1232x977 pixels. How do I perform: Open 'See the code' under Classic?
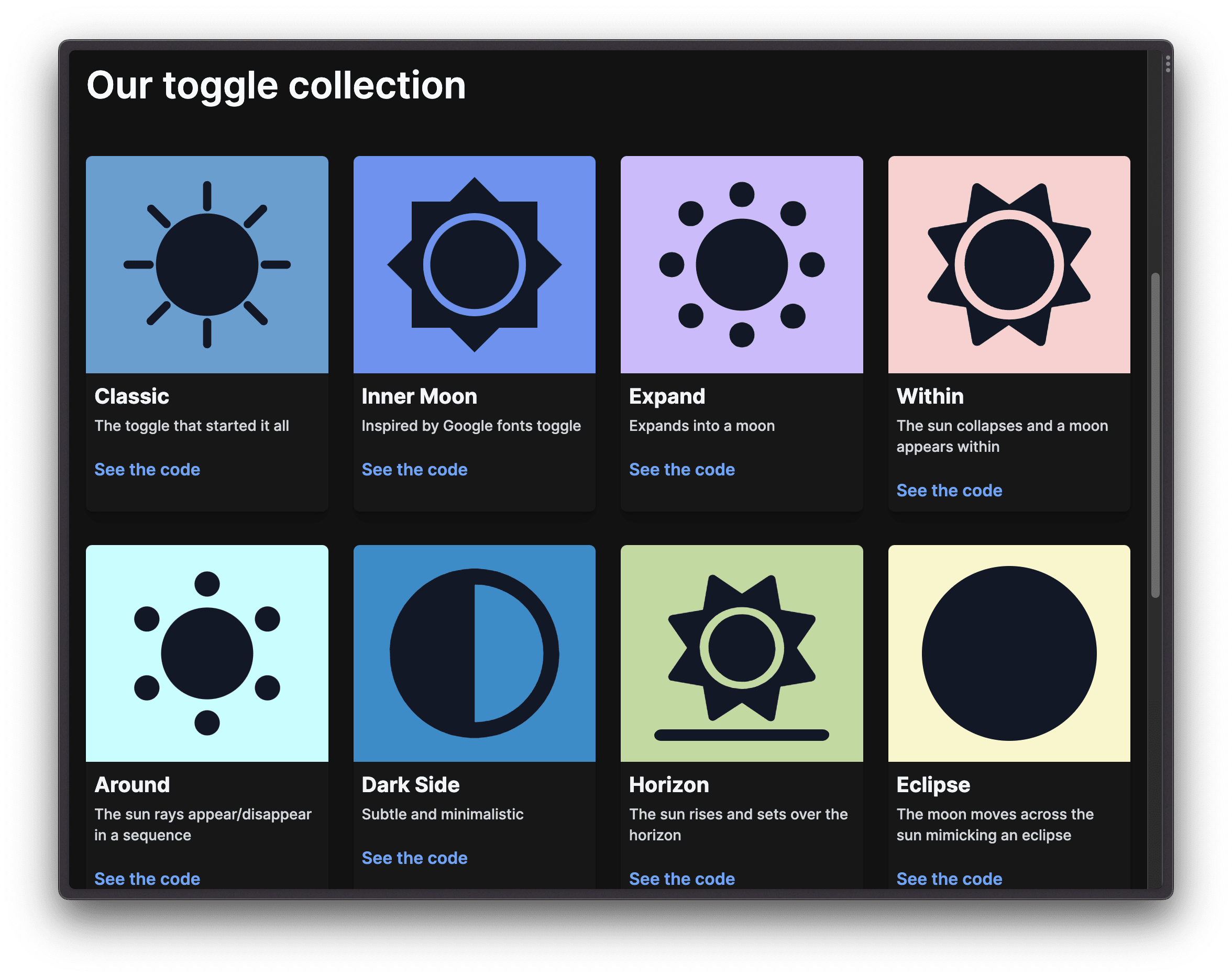147,470
